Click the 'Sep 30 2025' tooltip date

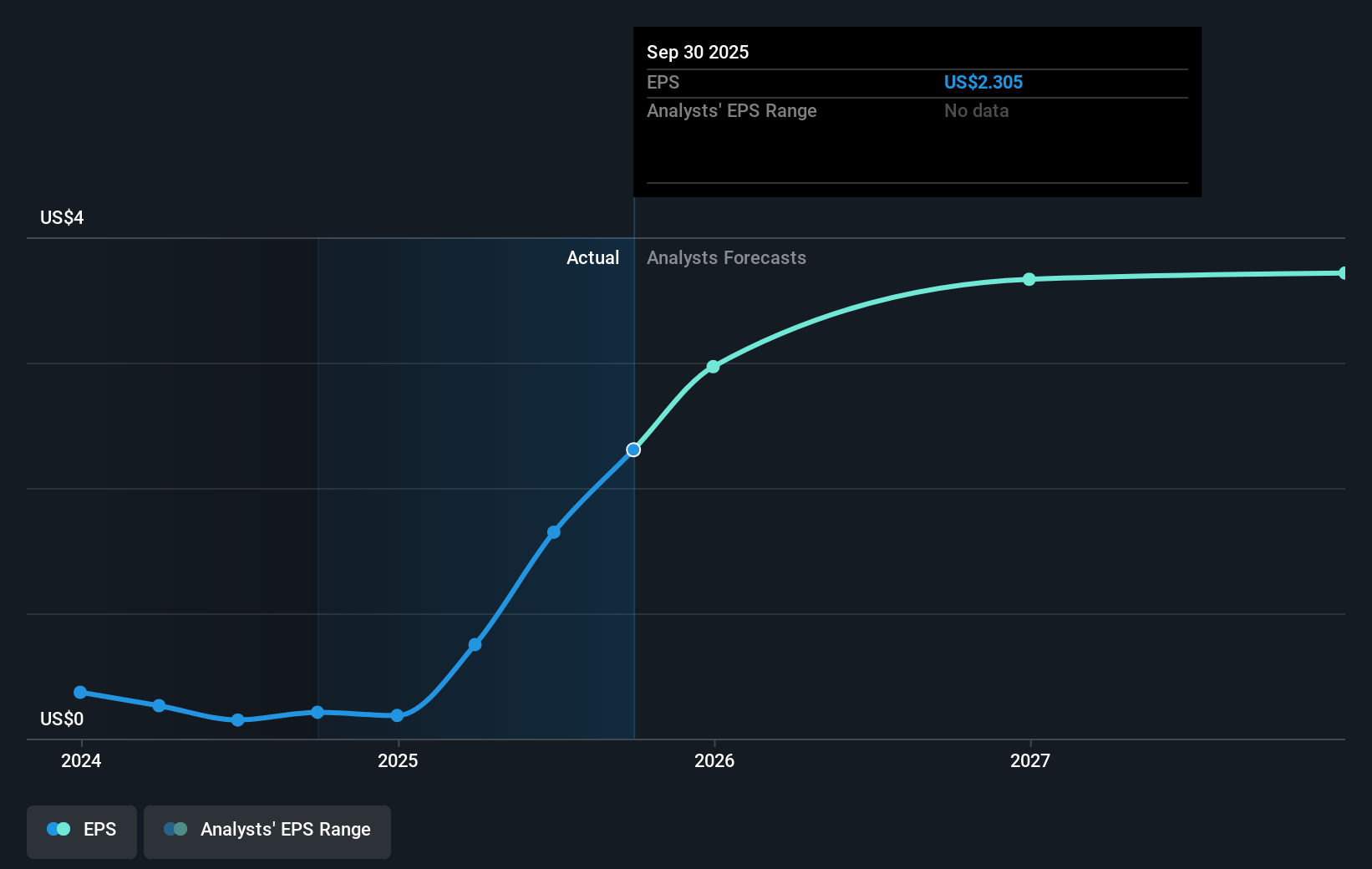pyautogui.click(x=698, y=52)
